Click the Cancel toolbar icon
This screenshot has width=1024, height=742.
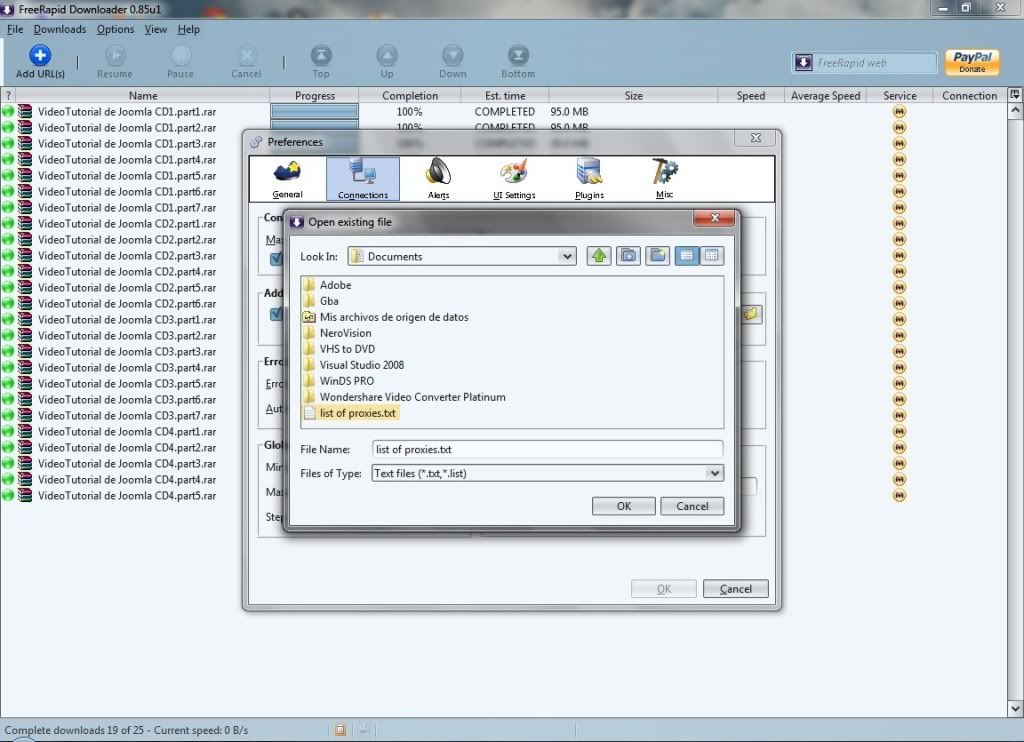(x=246, y=56)
